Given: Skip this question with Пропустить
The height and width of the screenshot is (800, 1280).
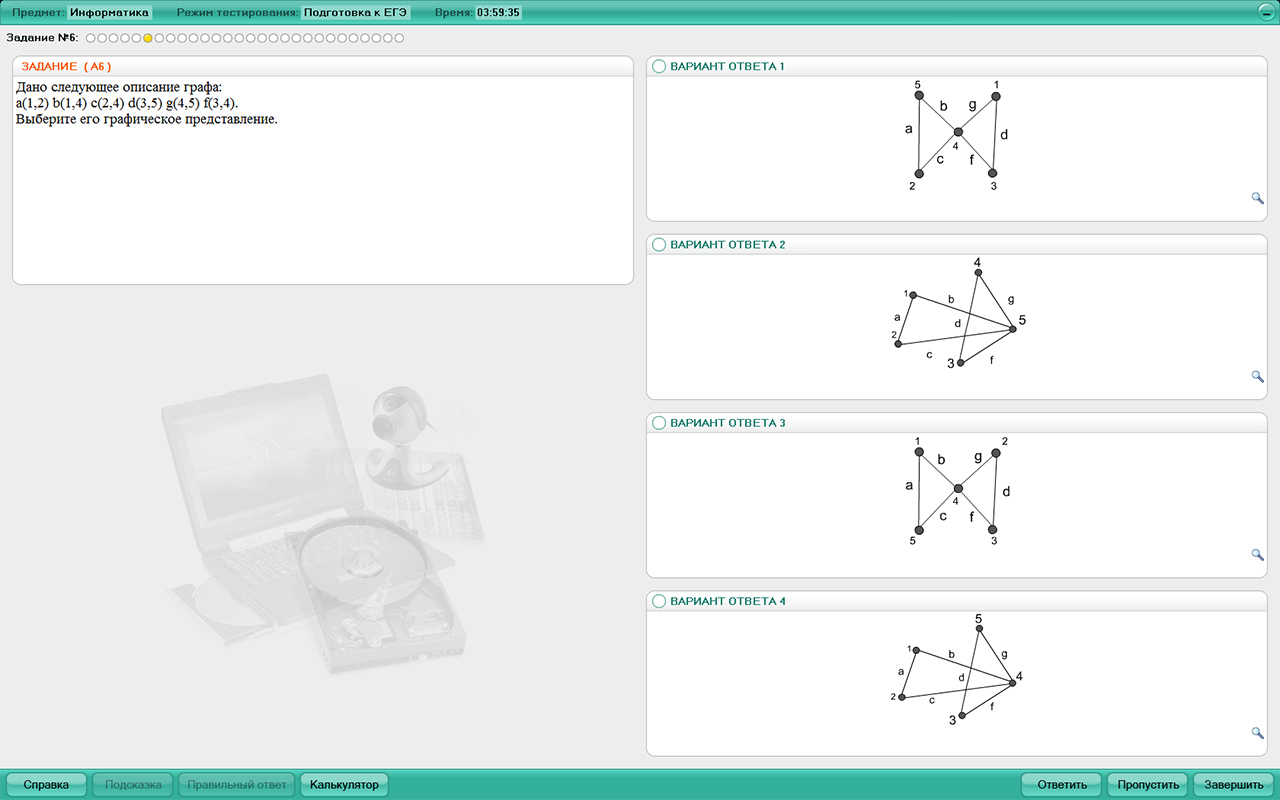Looking at the screenshot, I should (1147, 785).
